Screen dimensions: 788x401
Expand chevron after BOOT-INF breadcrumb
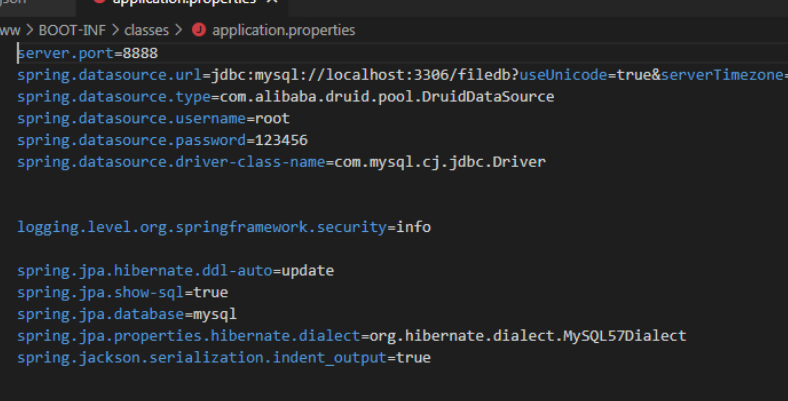pyautogui.click(x=115, y=30)
